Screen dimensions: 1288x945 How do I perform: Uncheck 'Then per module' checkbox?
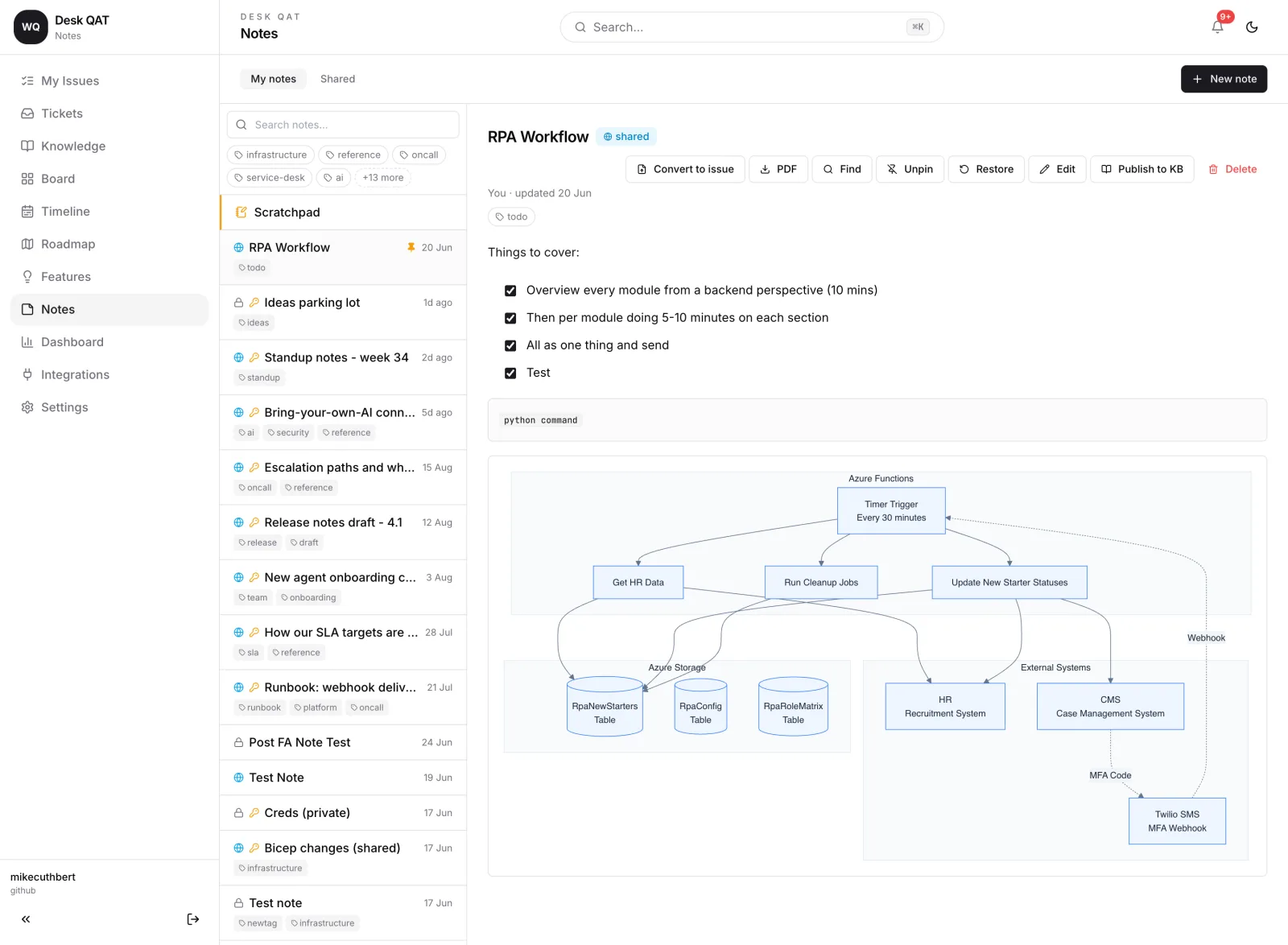coord(510,318)
